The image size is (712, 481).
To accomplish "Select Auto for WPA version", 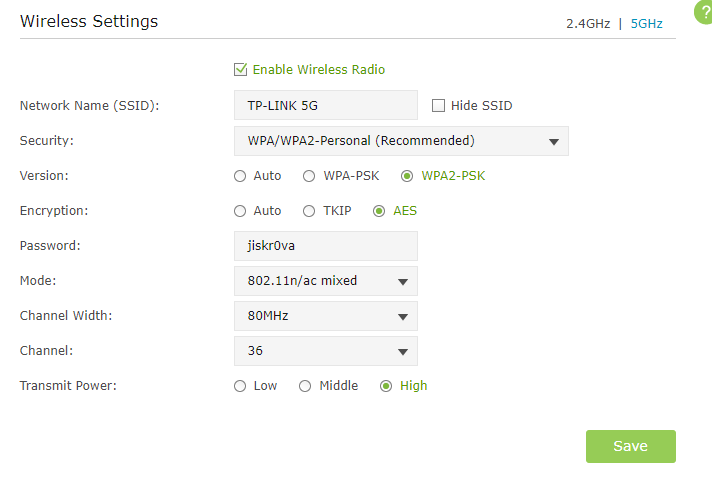I will coord(240,176).
